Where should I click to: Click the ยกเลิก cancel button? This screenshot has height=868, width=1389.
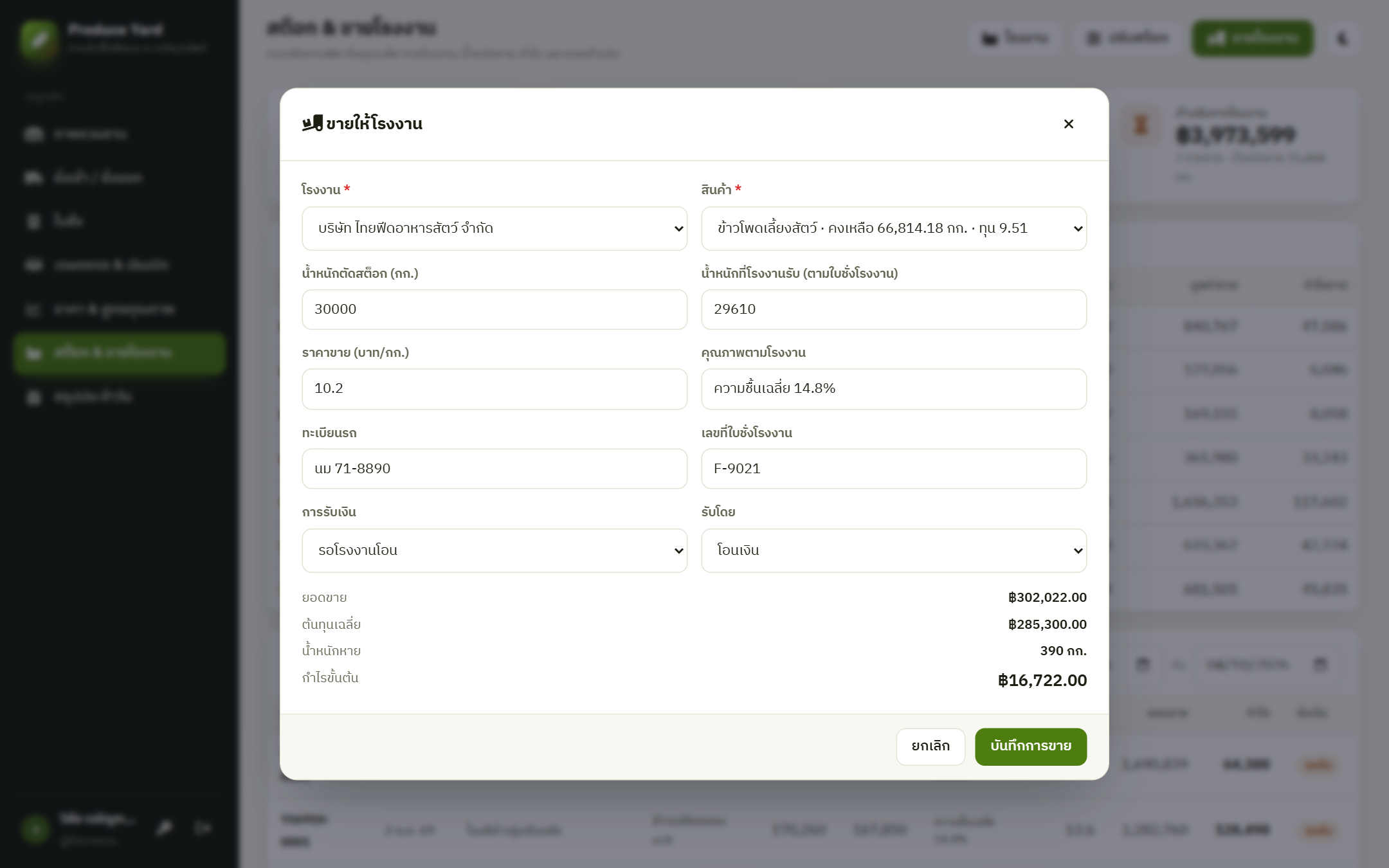click(931, 746)
